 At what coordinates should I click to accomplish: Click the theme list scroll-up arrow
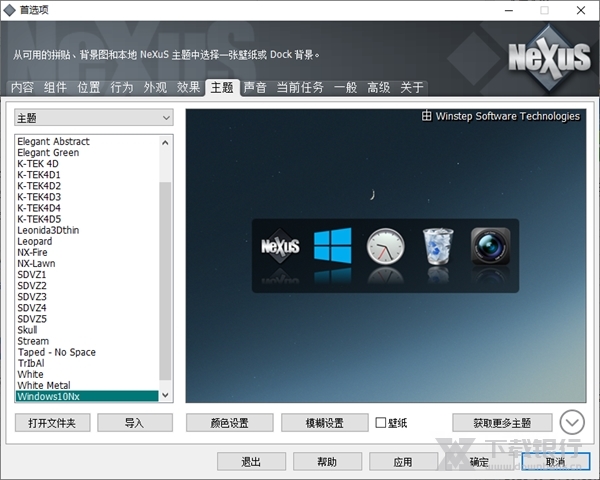165,143
